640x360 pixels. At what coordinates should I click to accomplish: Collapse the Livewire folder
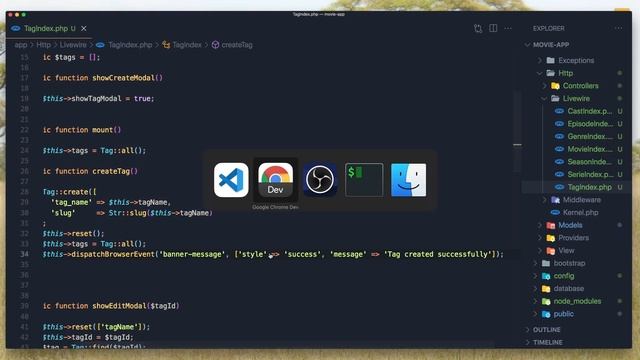click(x=576, y=98)
